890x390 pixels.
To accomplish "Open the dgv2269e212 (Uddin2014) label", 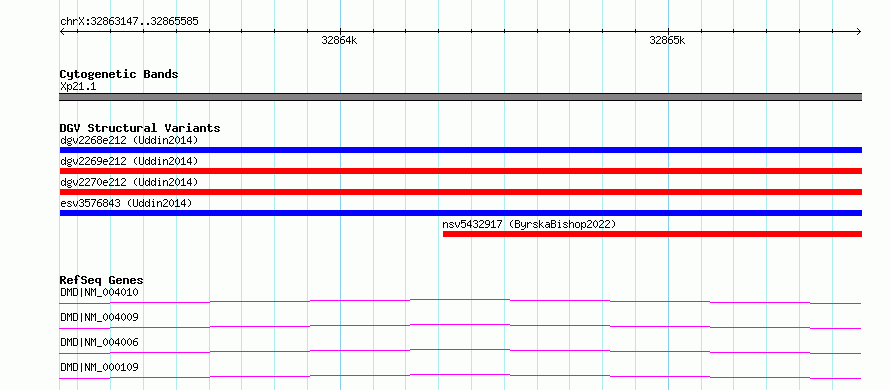I will pos(129,161).
